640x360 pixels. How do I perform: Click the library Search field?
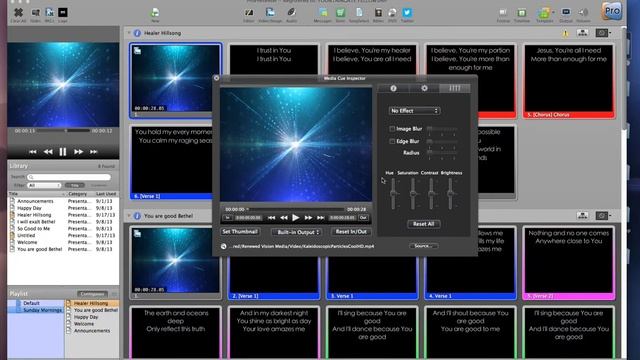[69, 177]
